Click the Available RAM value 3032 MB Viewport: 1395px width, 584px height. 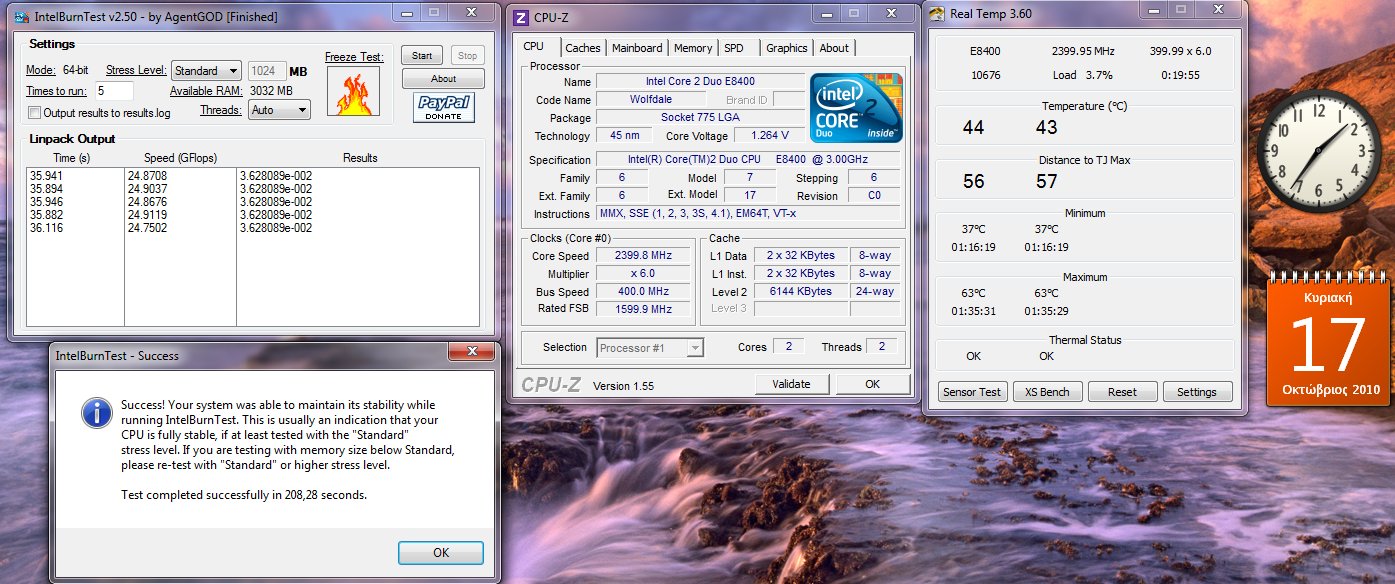click(271, 91)
